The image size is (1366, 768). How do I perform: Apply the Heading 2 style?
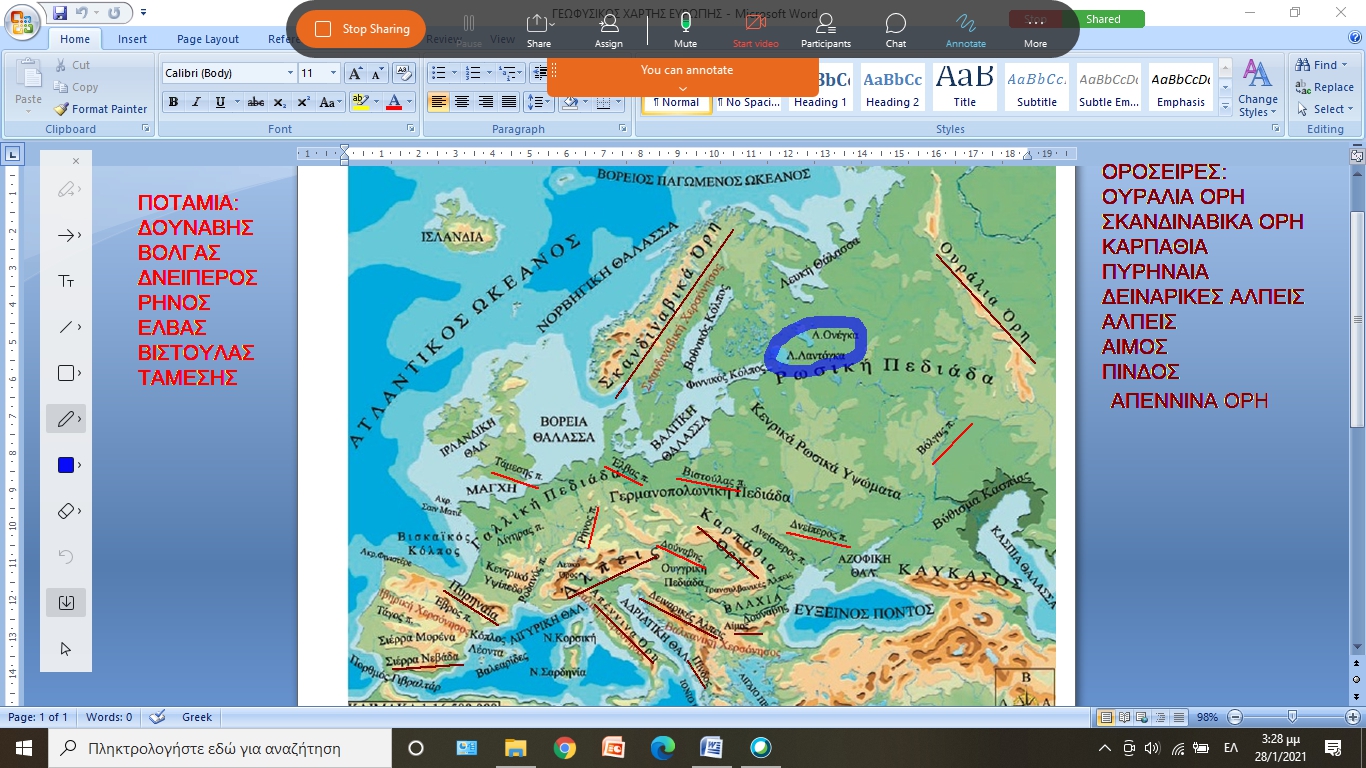[x=892, y=88]
